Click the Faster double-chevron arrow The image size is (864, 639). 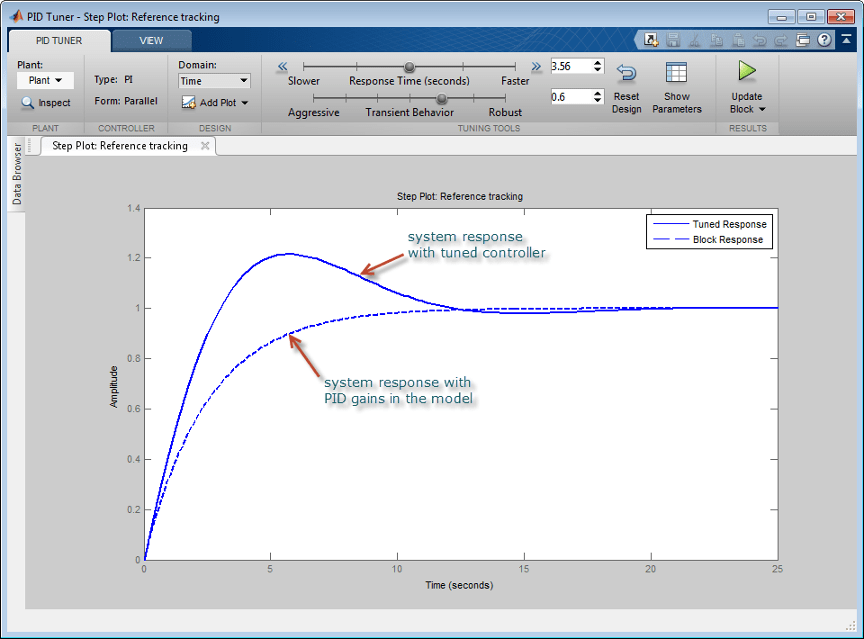click(536, 67)
